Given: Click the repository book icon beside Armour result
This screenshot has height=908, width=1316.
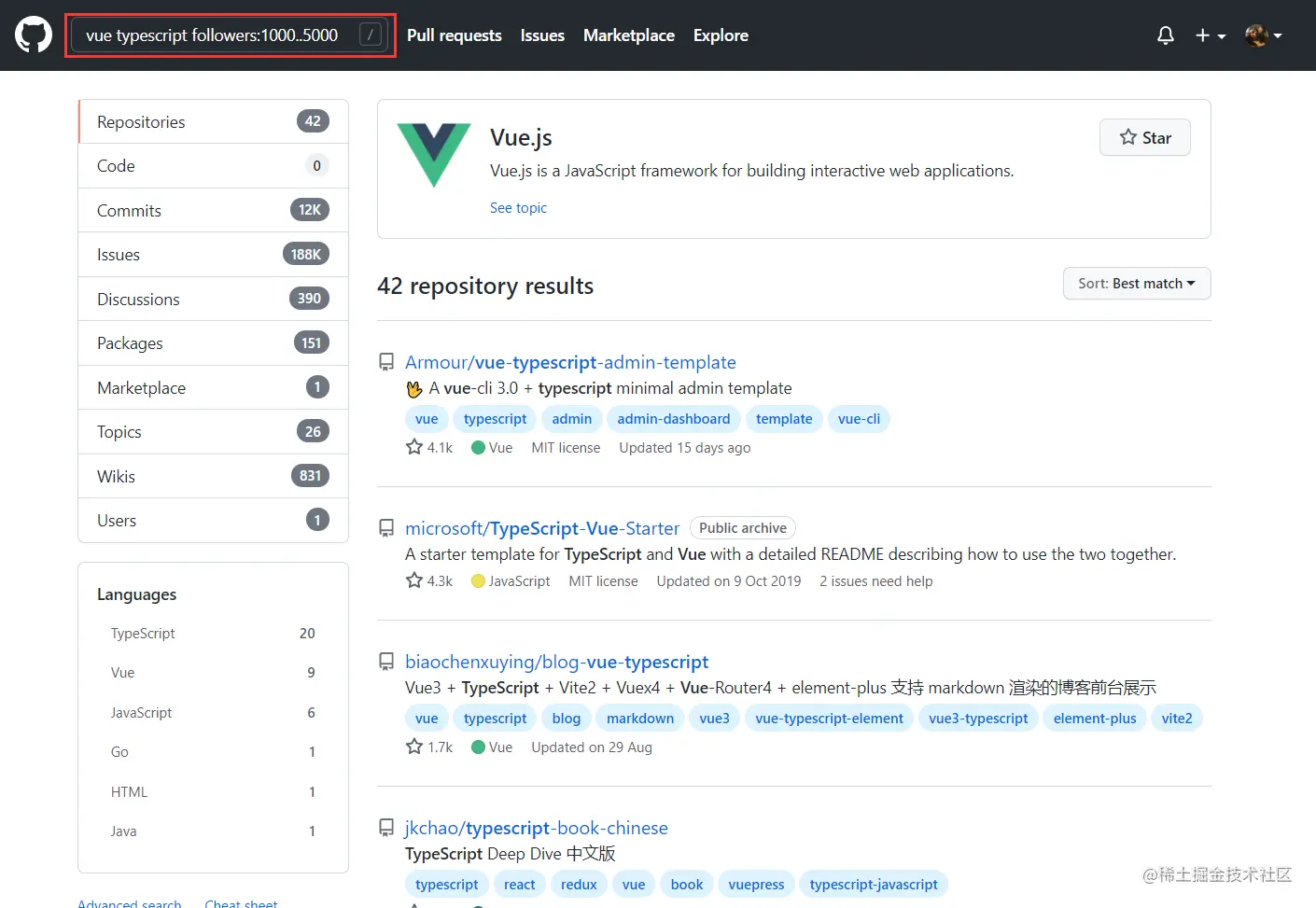Looking at the screenshot, I should point(386,362).
